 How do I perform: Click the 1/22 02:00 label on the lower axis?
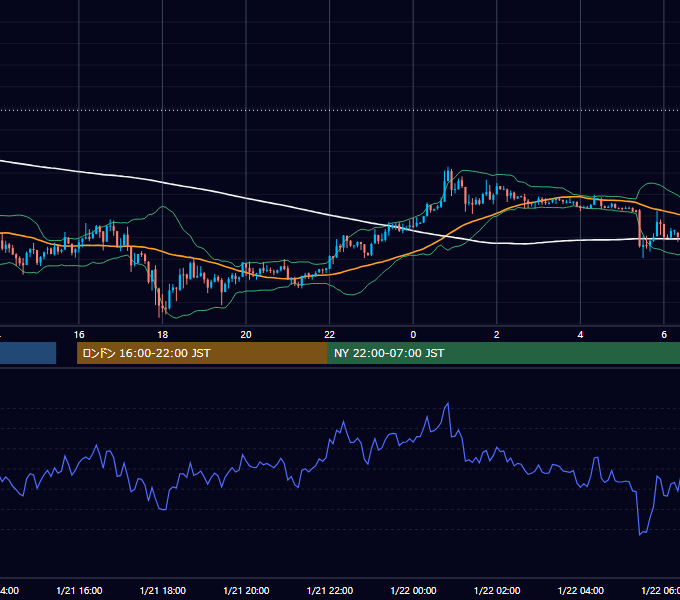497,590
